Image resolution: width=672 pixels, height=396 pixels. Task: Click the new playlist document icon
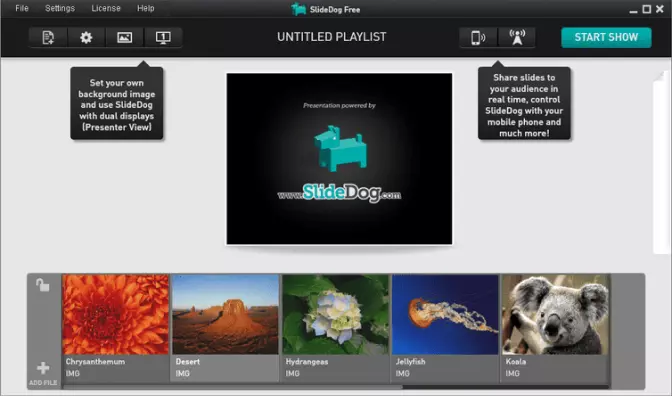coord(48,38)
